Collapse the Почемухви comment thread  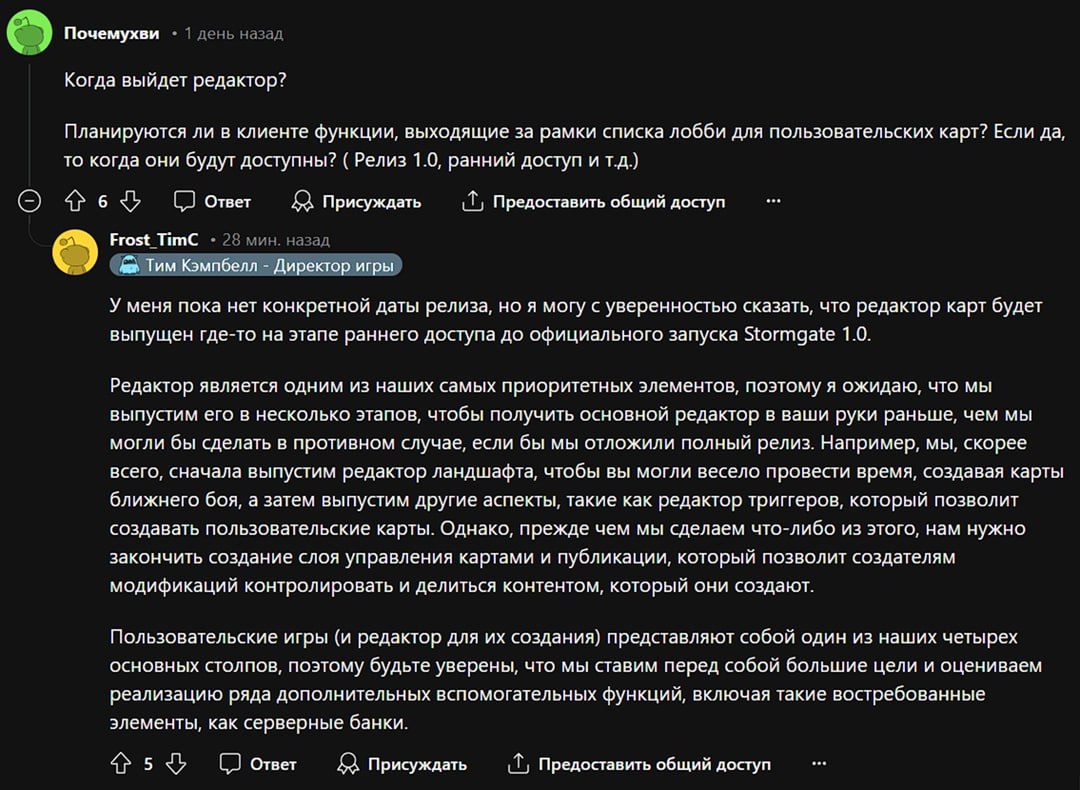[29, 201]
